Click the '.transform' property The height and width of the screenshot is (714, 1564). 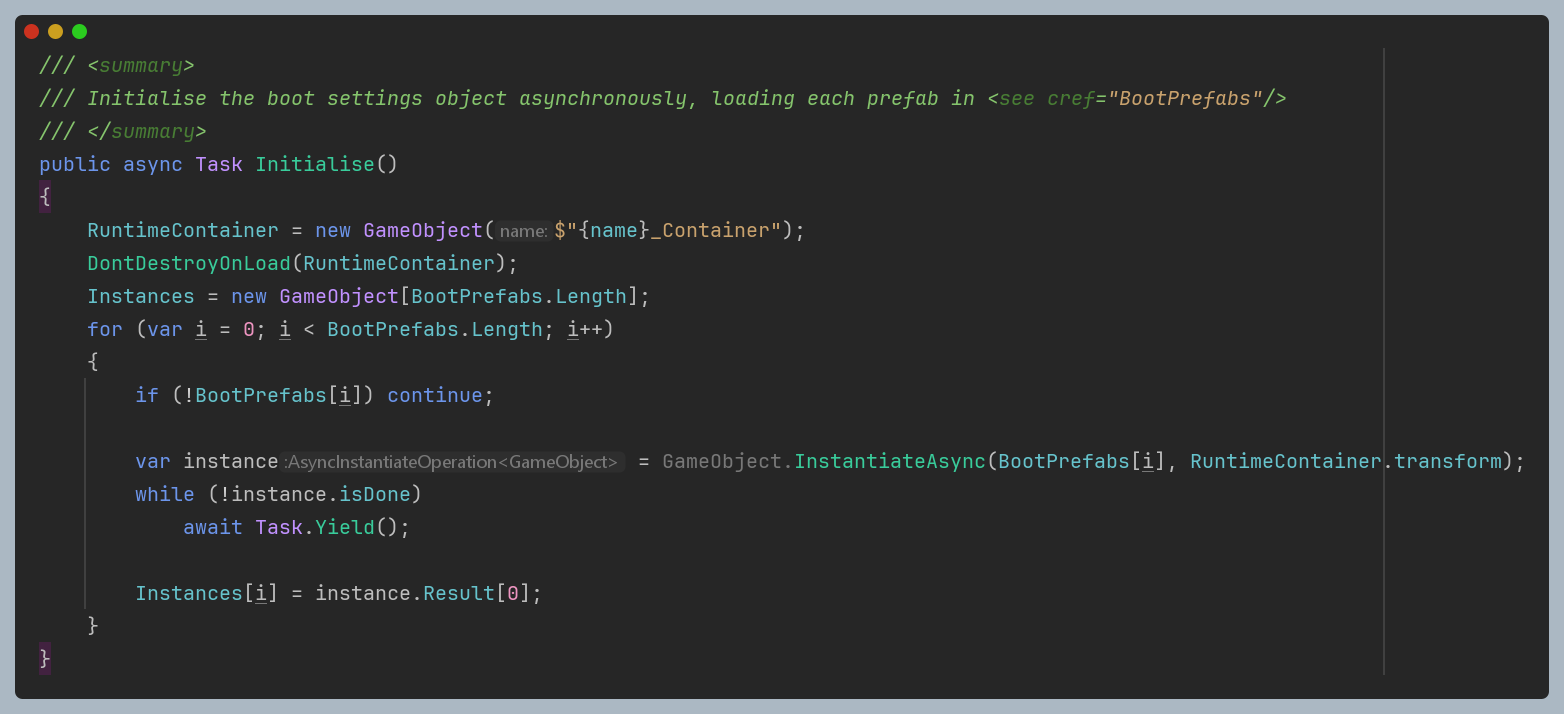[1442, 461]
